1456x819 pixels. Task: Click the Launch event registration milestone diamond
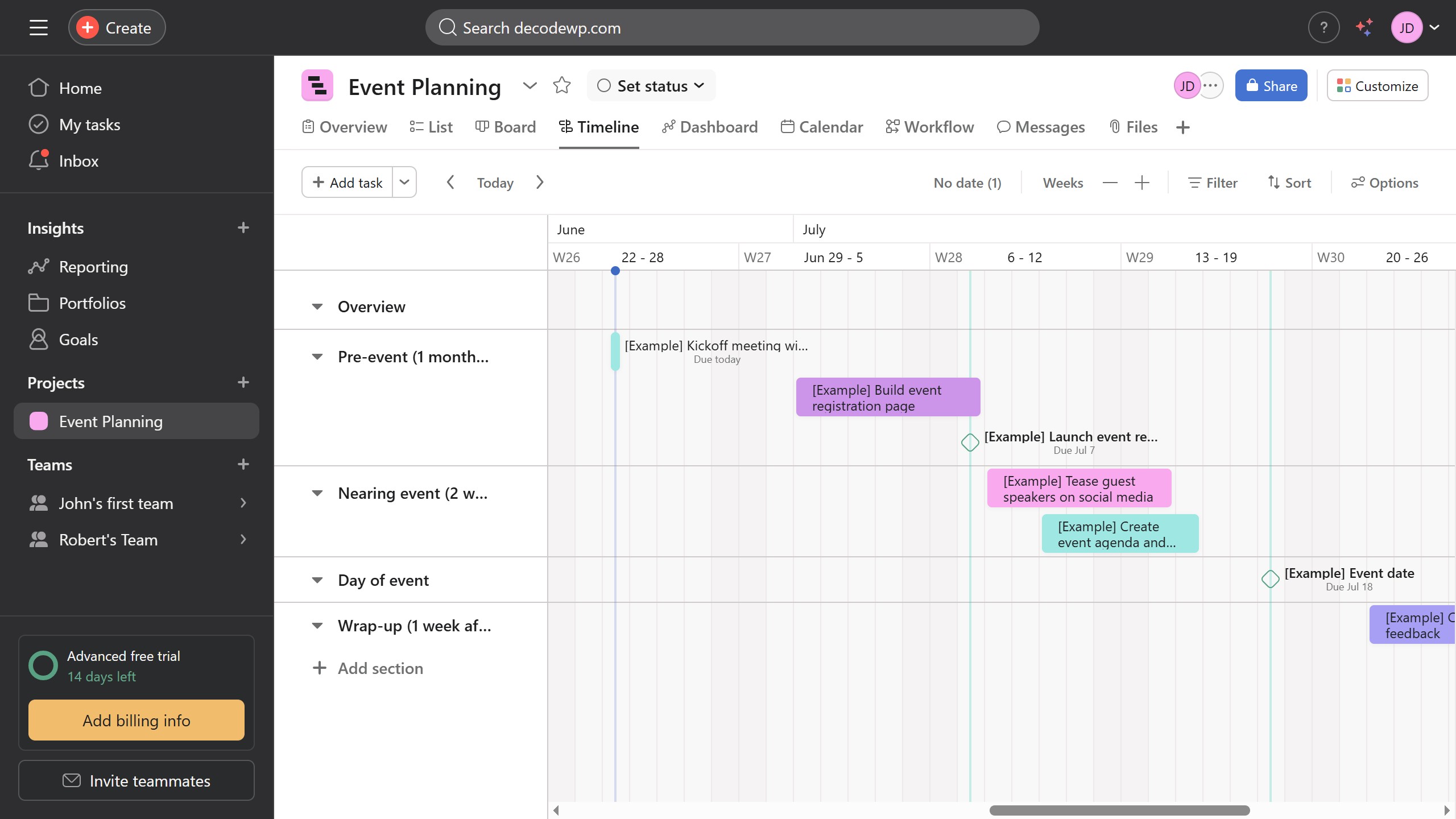[970, 442]
